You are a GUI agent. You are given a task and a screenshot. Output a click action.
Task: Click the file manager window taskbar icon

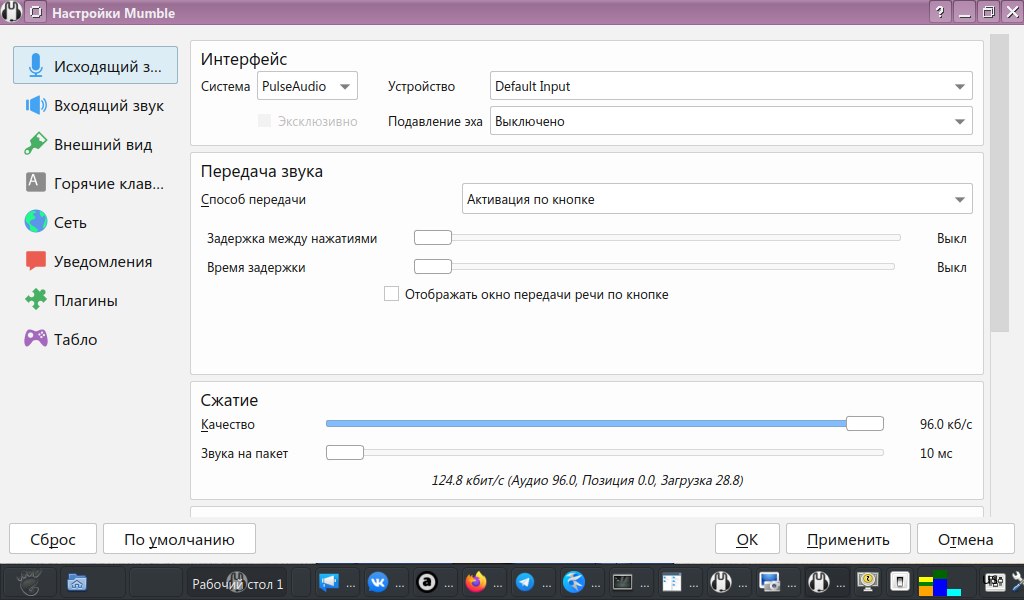tap(671, 582)
